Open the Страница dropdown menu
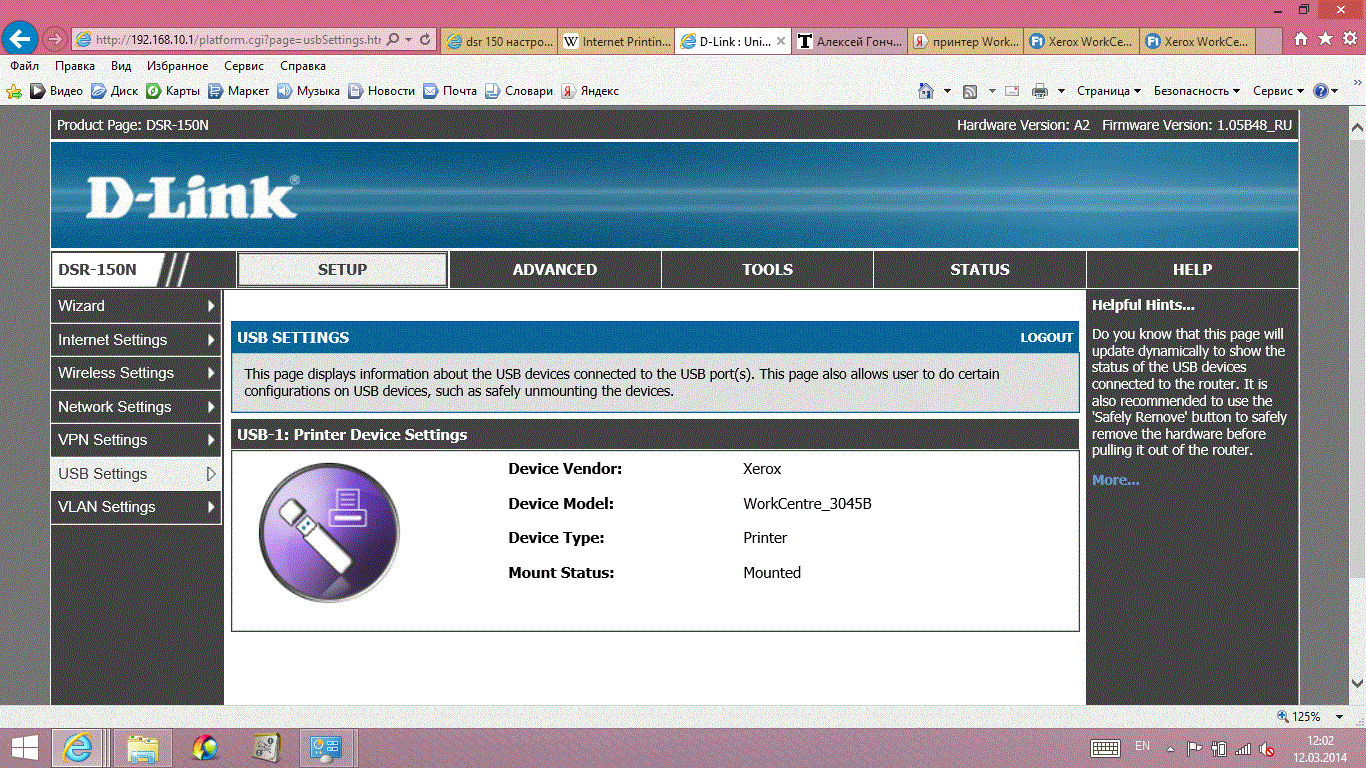Image resolution: width=1366 pixels, height=768 pixels. click(1109, 91)
